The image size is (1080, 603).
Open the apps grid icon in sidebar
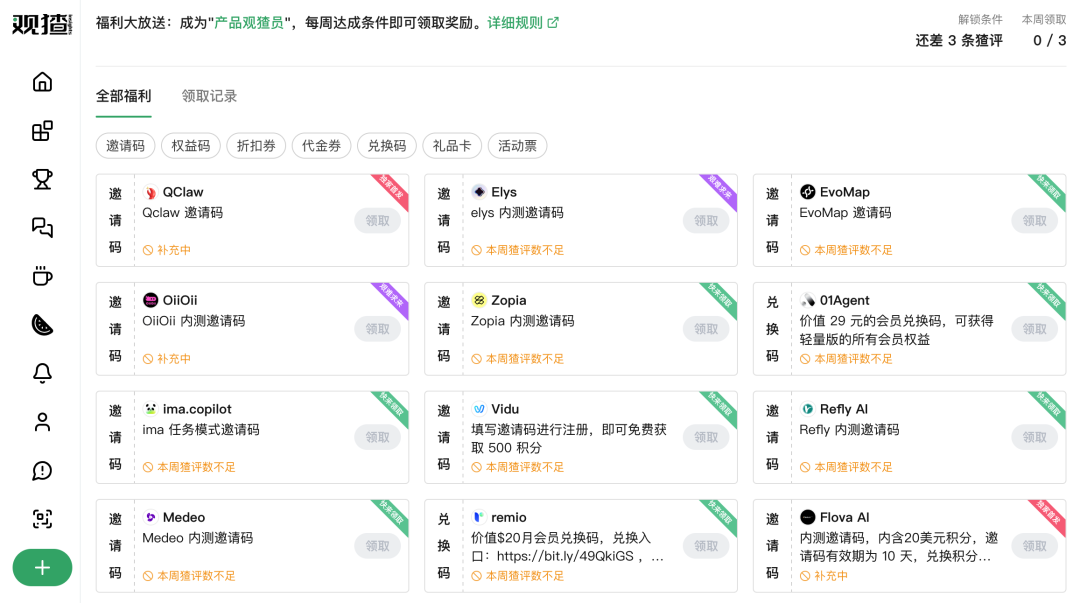(42, 130)
